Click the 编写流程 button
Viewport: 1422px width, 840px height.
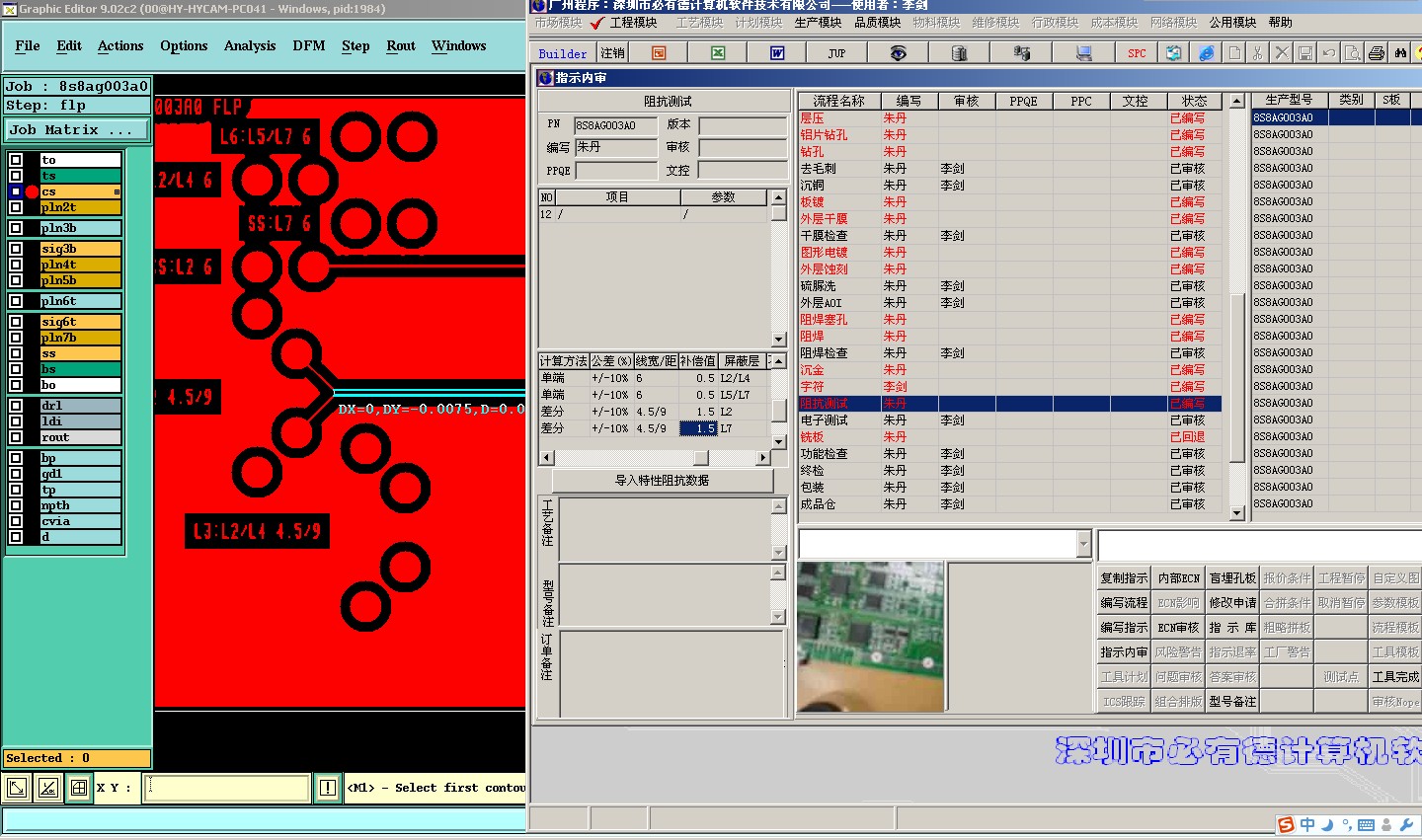tap(1124, 603)
